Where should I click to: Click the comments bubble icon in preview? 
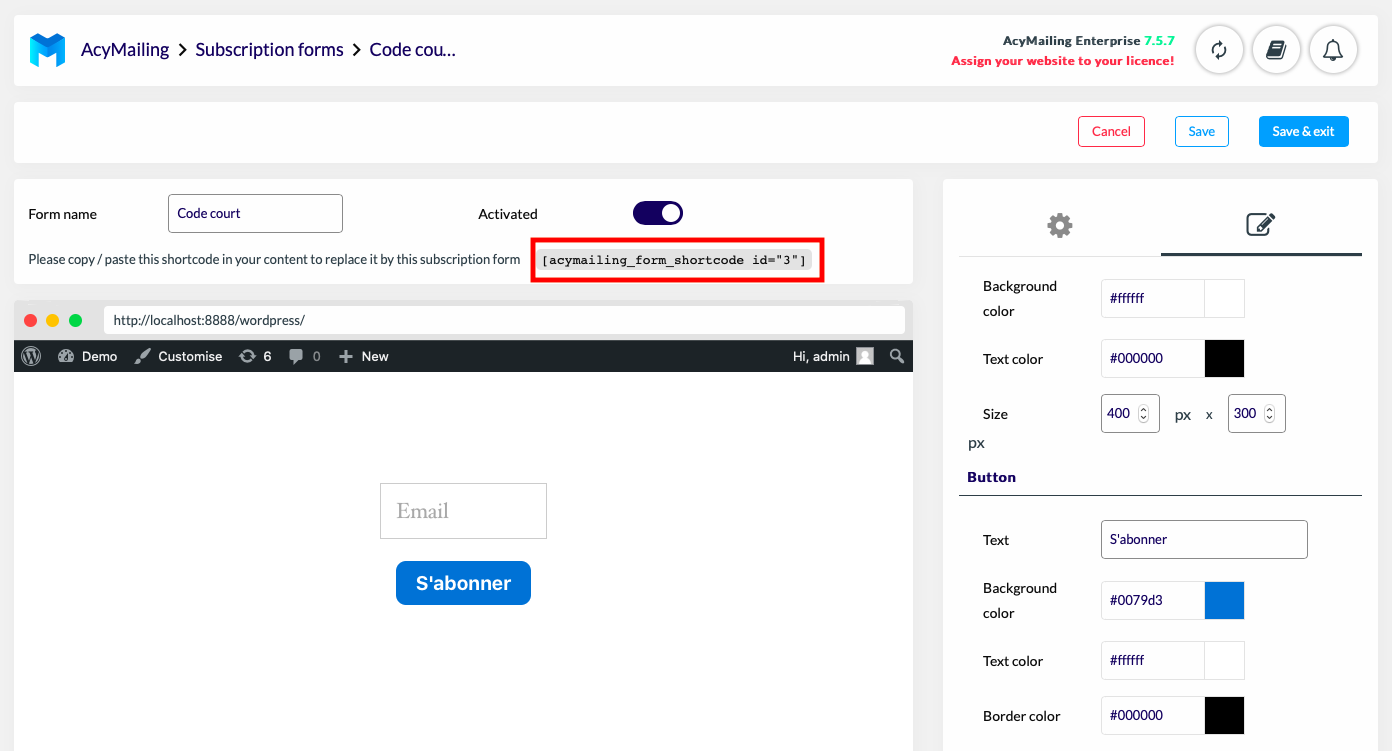click(296, 356)
